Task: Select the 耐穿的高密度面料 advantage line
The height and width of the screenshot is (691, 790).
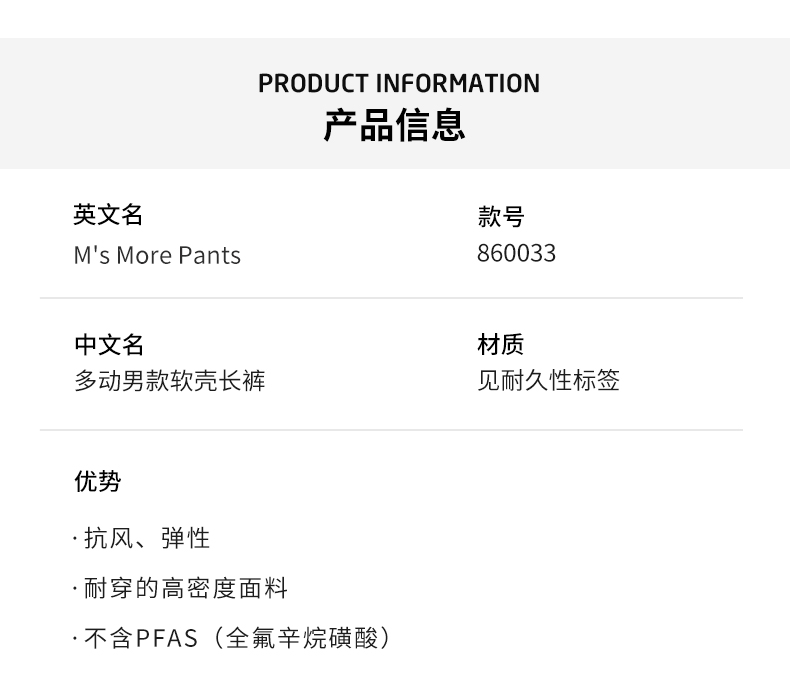Action: 185,588
